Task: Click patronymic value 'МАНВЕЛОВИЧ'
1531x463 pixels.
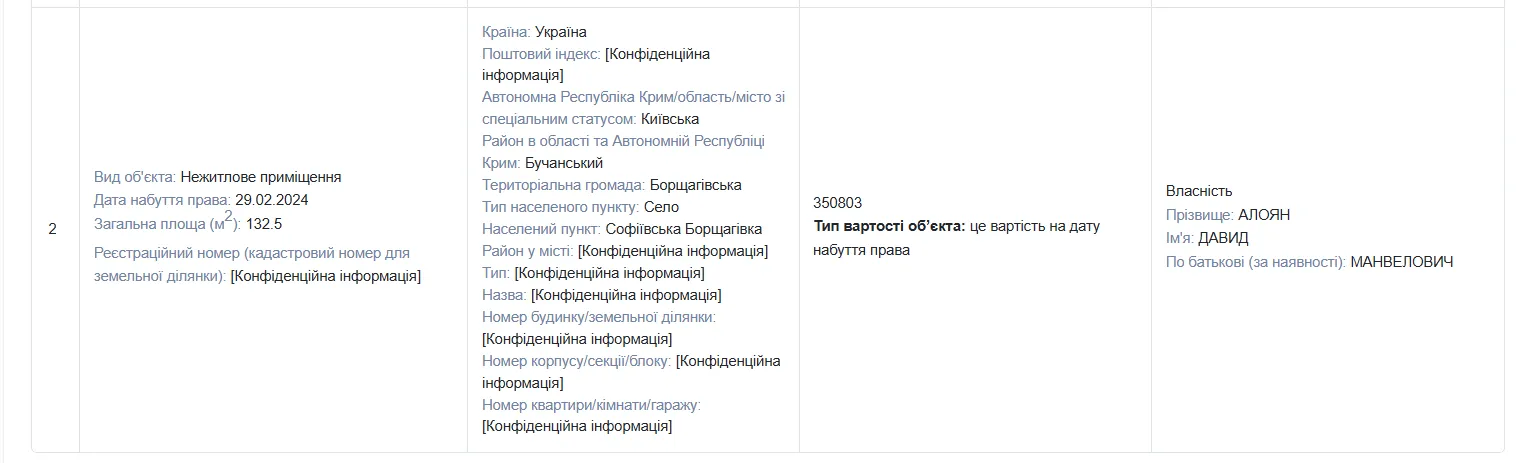Action: (x=1402, y=262)
